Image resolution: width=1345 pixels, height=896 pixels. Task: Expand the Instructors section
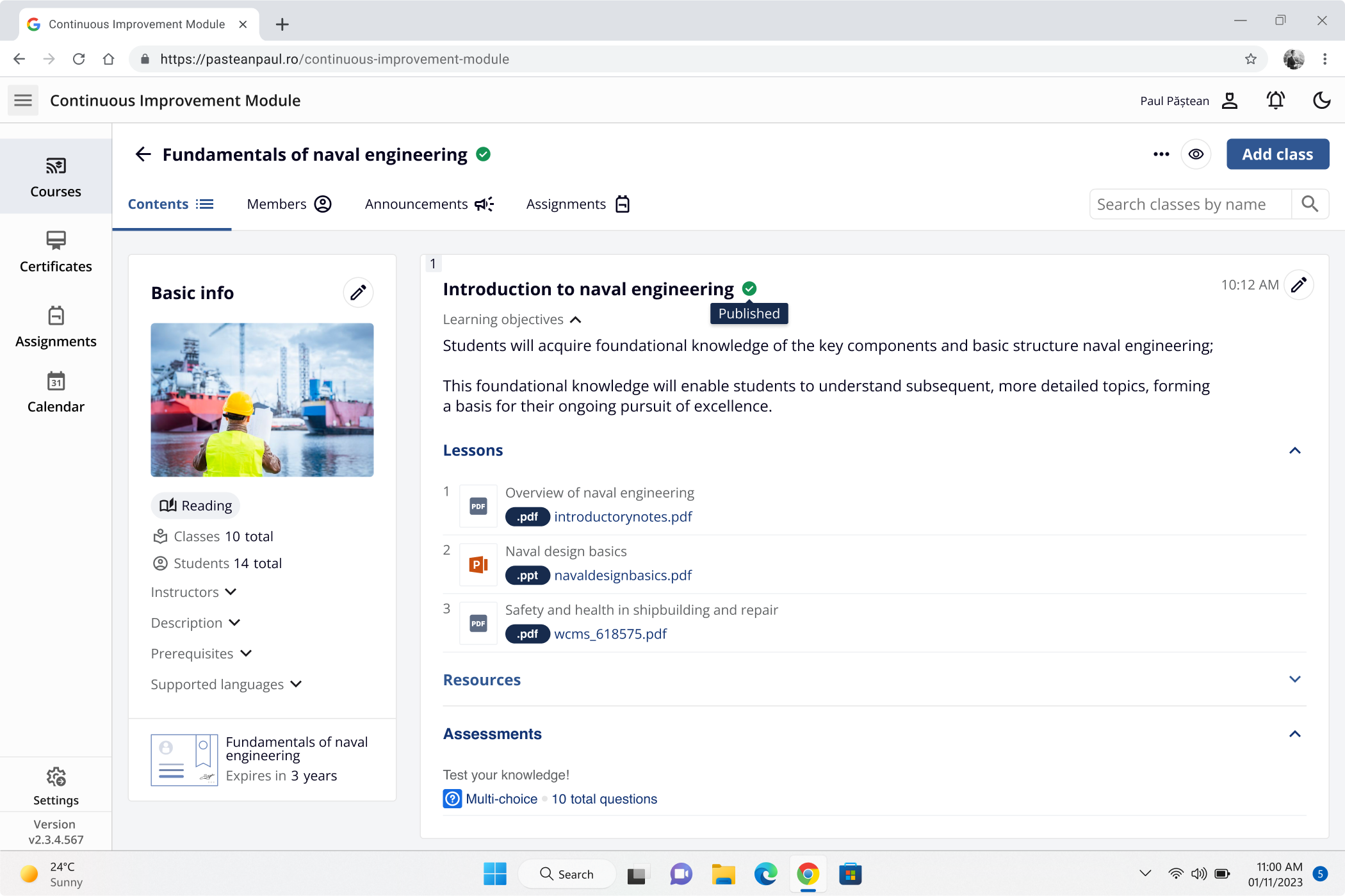194,592
